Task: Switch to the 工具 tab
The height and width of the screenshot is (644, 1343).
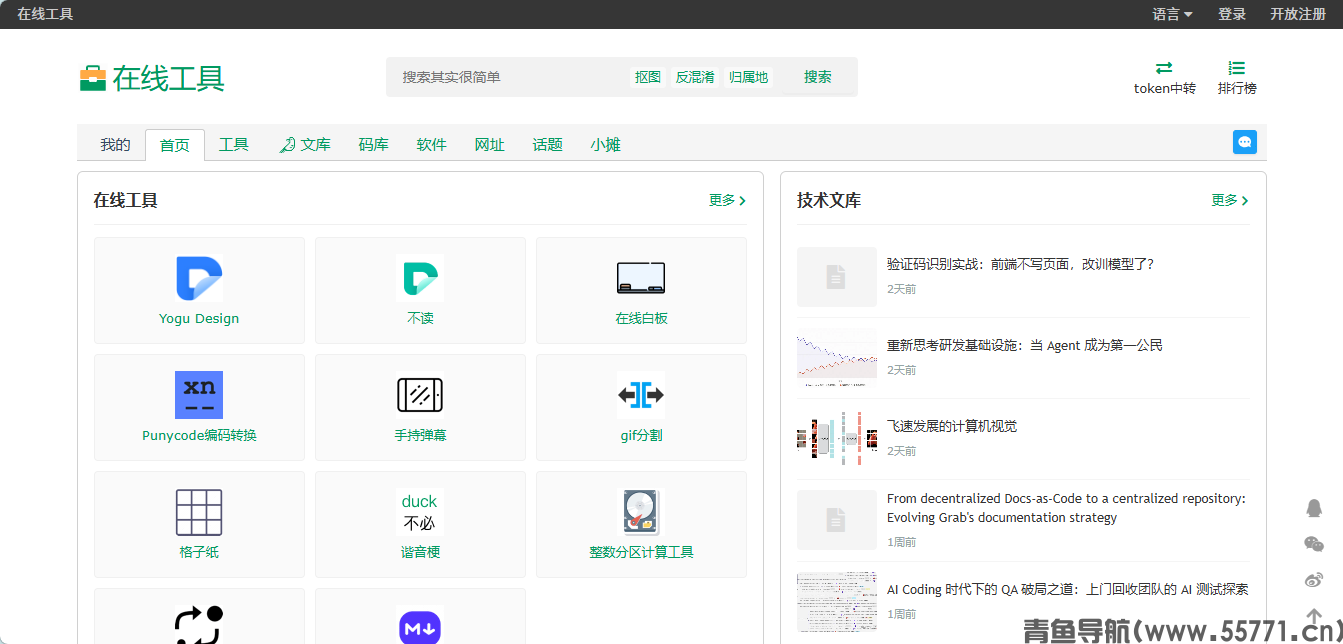Action: click(x=234, y=145)
